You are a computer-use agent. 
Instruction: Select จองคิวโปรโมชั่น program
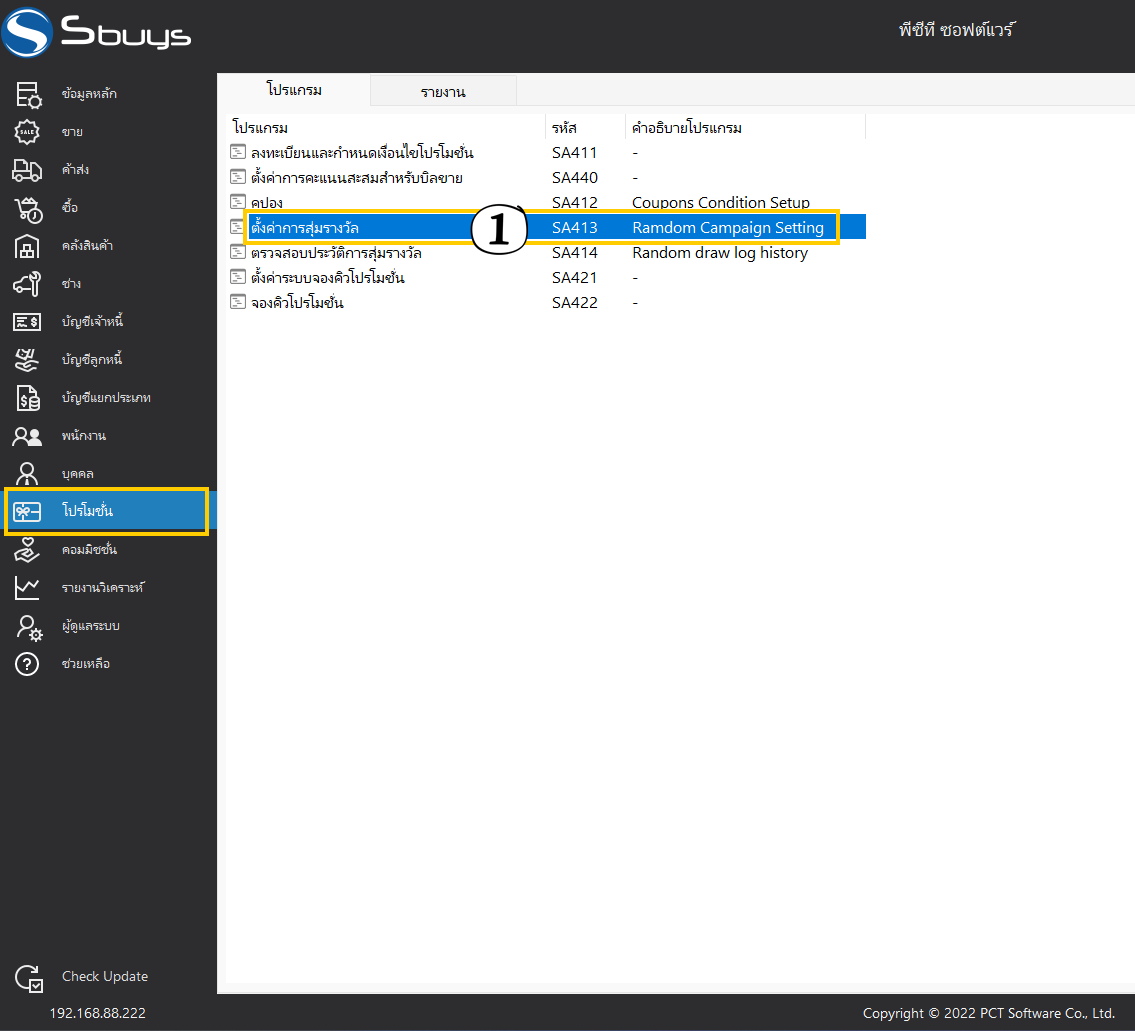(297, 303)
